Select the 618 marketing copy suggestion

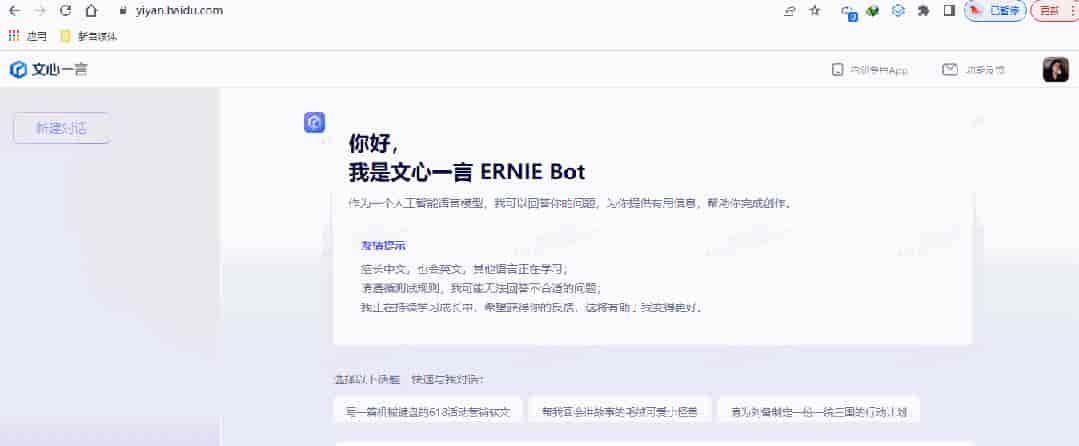click(427, 412)
